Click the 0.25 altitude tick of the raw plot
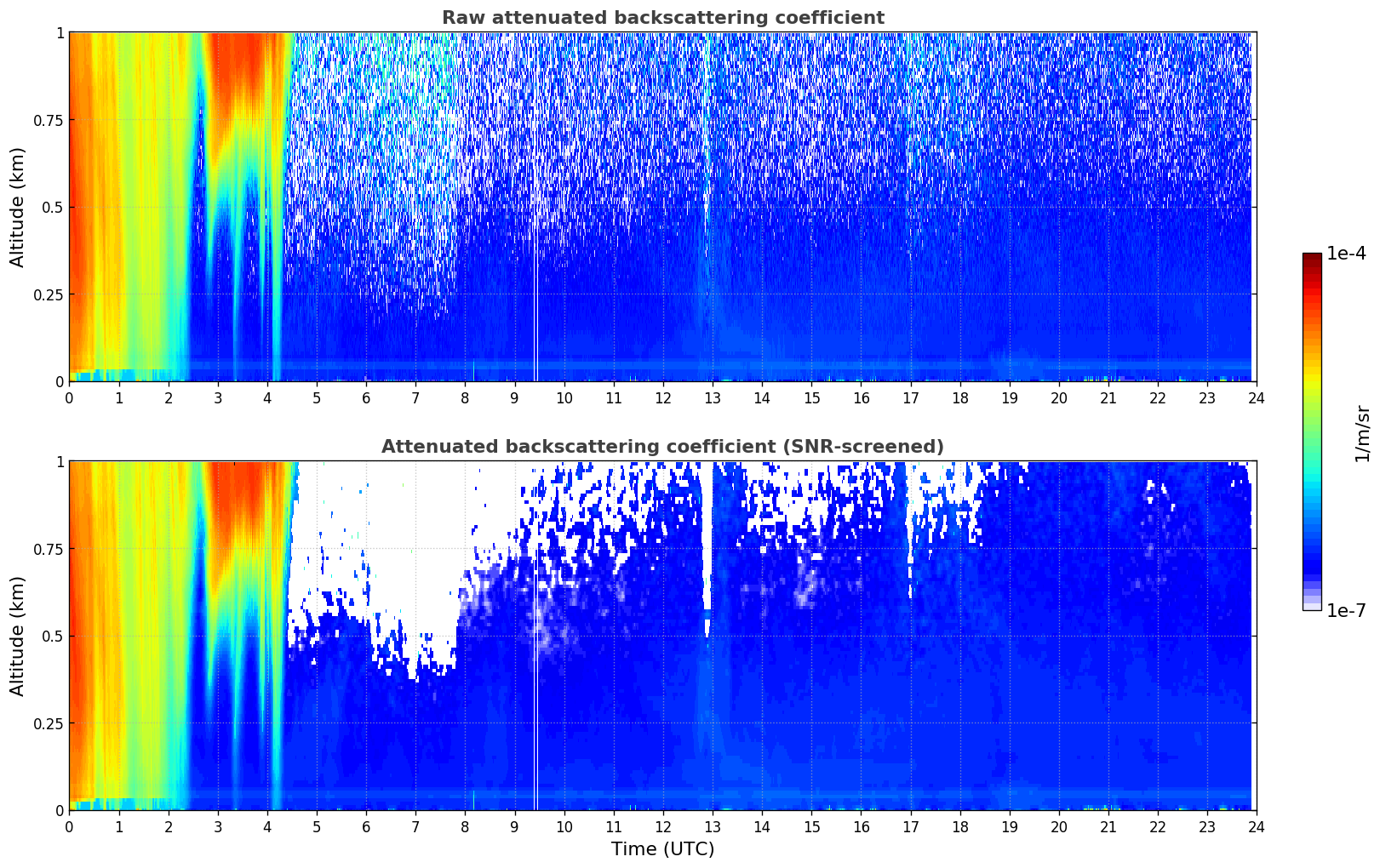 48,294
